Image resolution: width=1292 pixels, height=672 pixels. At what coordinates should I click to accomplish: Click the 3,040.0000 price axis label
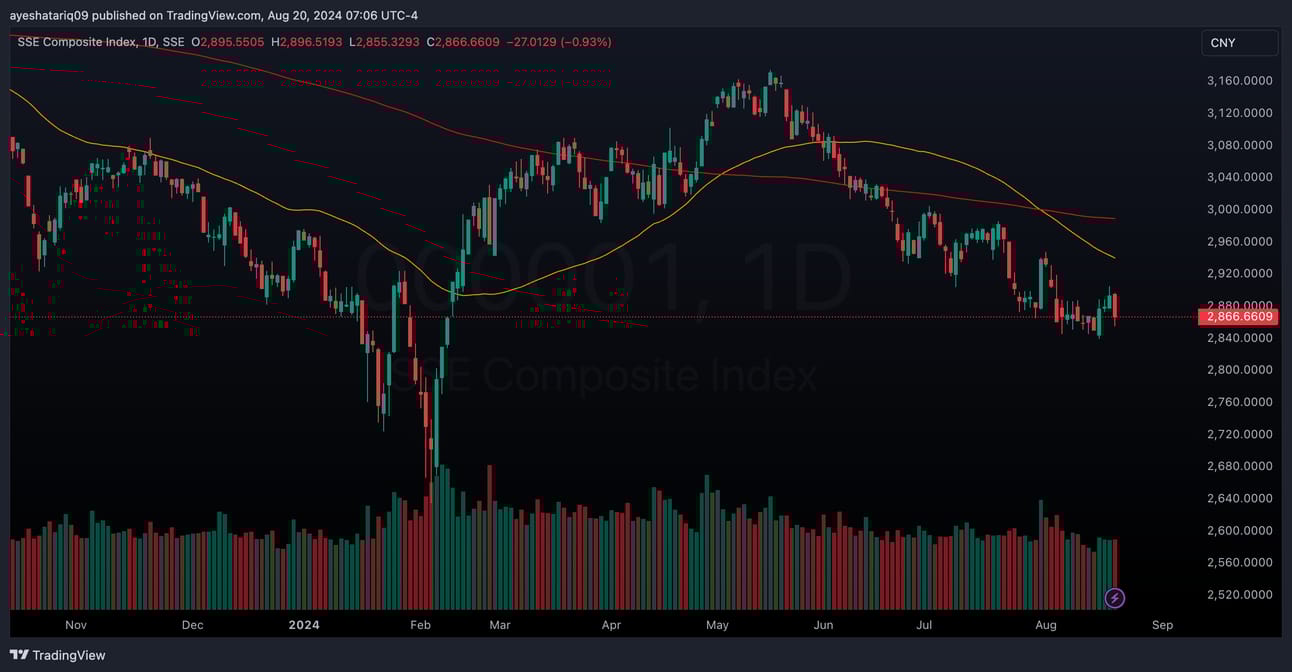[1239, 177]
